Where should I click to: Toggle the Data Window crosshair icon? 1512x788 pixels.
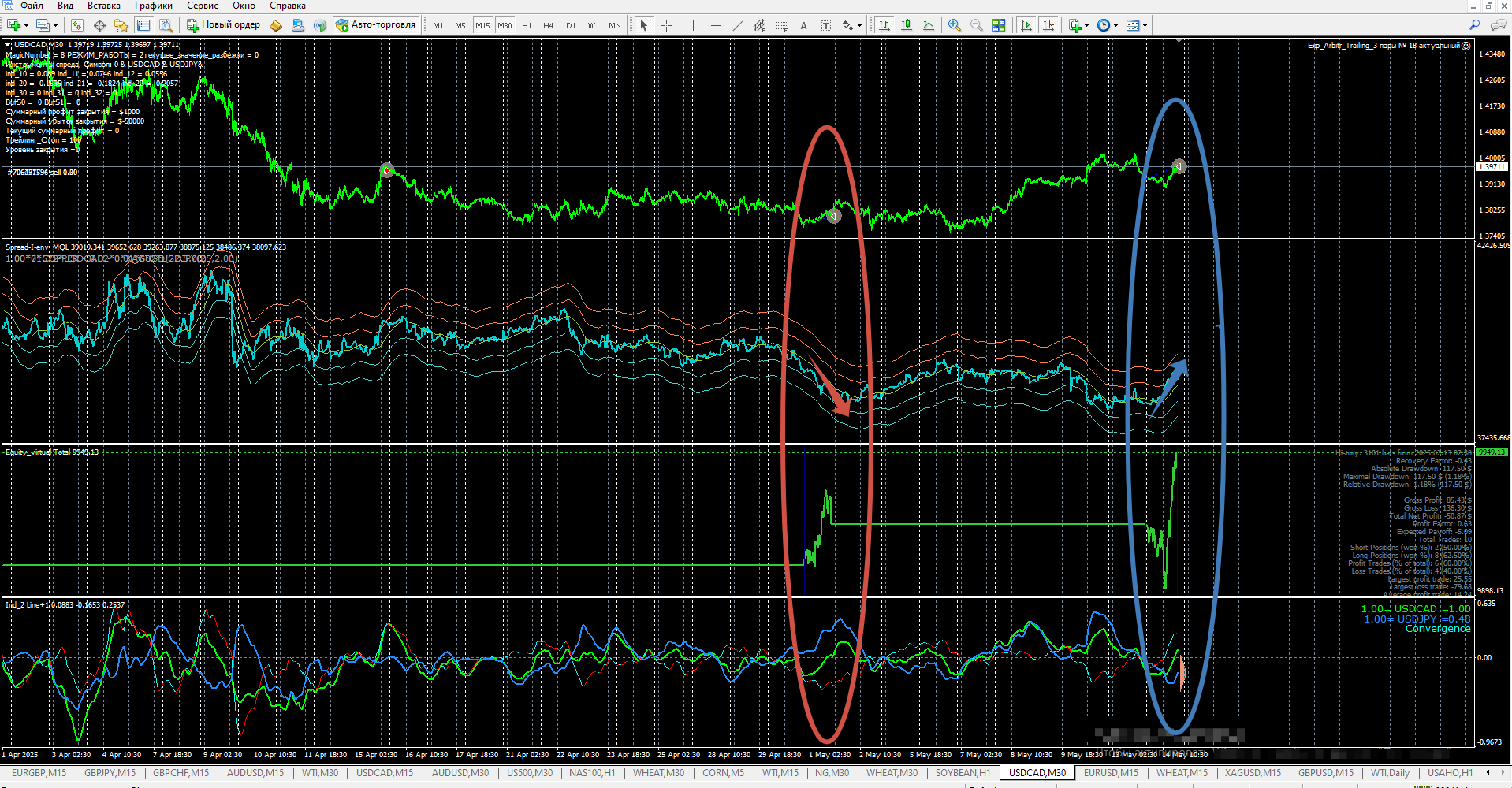pos(99,25)
